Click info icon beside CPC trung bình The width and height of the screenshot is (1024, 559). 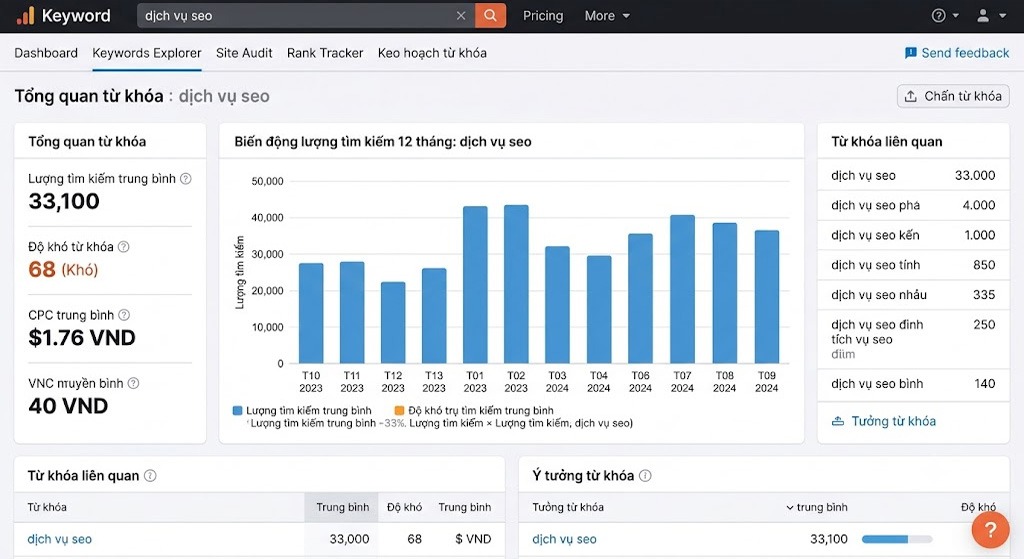tap(124, 315)
